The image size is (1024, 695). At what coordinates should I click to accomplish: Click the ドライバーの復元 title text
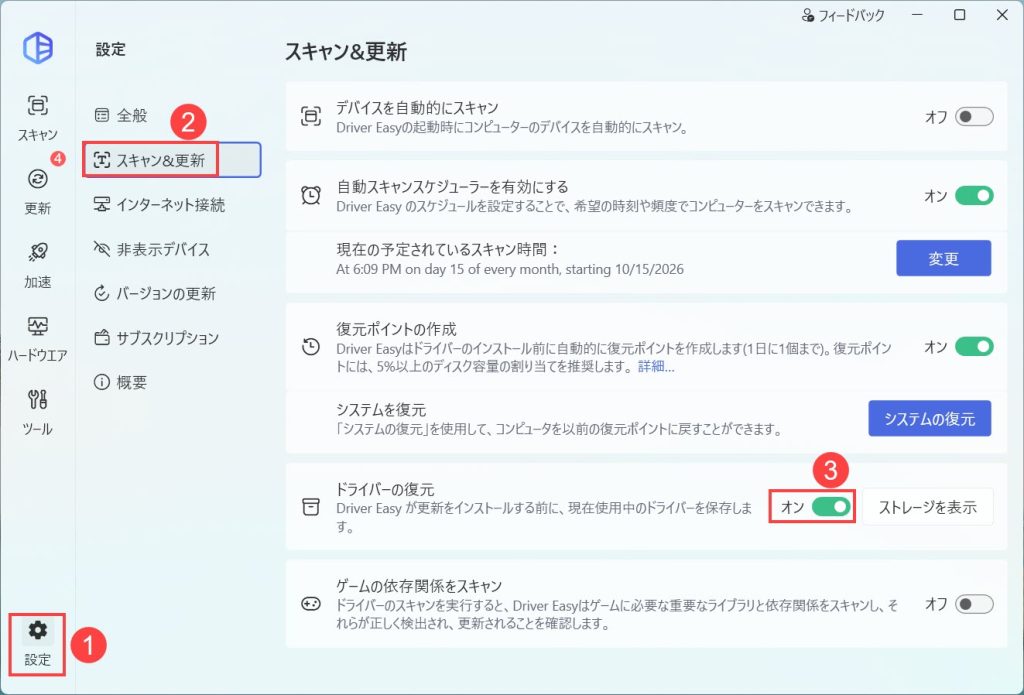tap(385, 489)
